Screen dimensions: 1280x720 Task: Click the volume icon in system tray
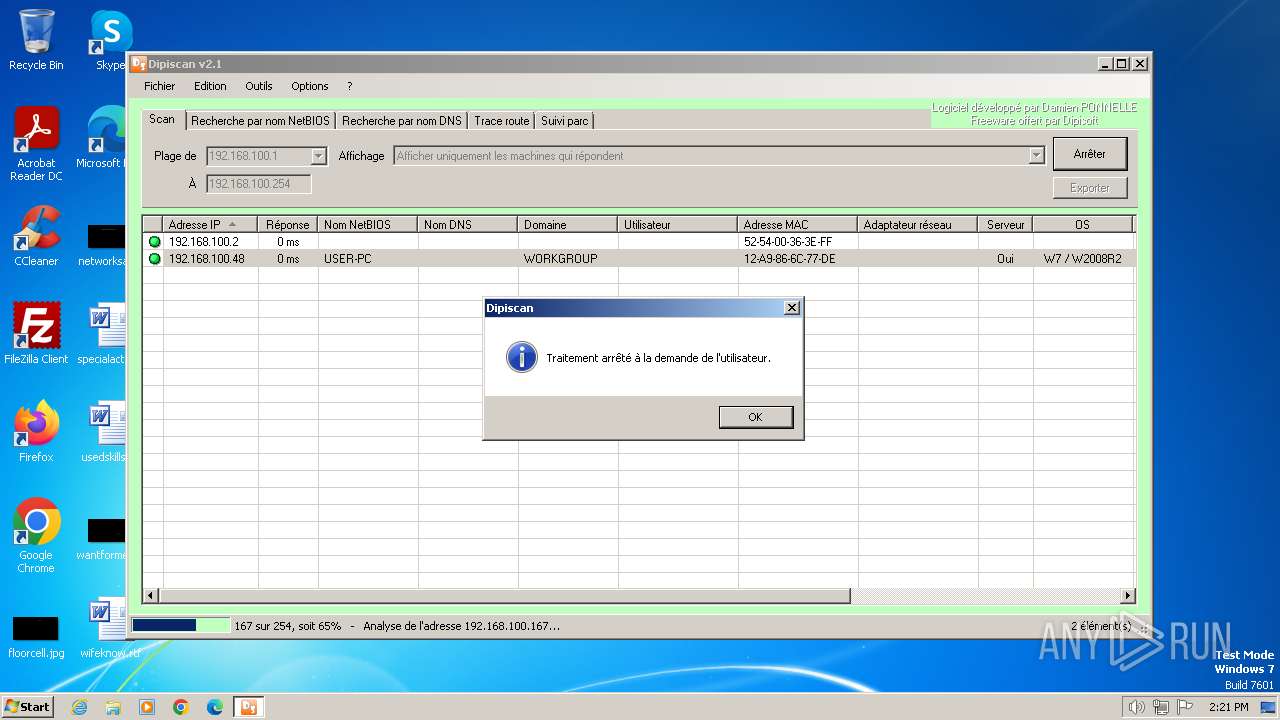(1136, 707)
